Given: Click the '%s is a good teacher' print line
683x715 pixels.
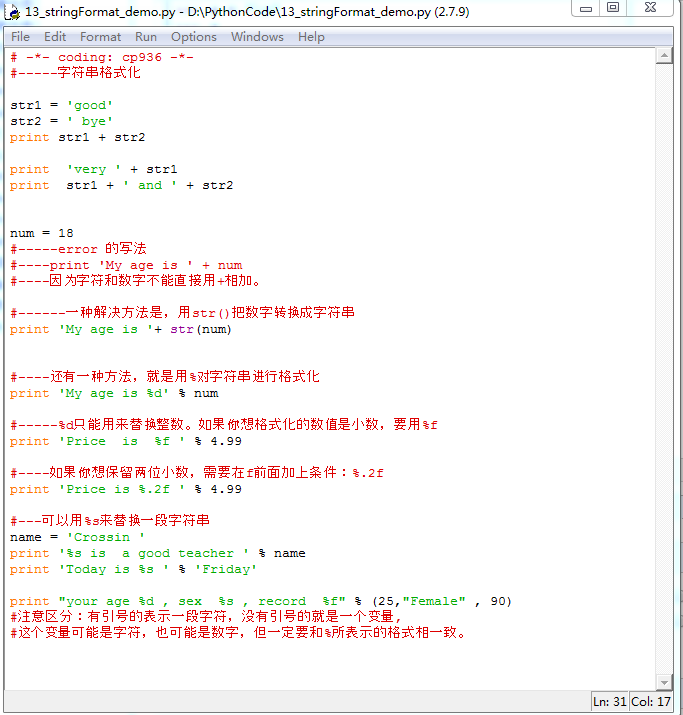Looking at the screenshot, I should coord(158,553).
